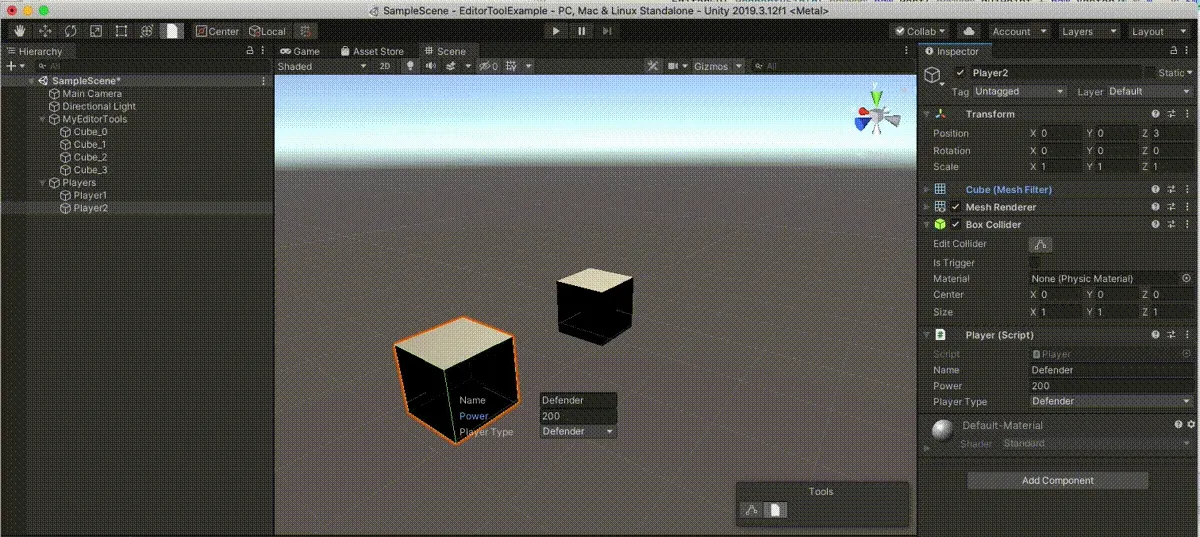Open the Shaded draw mode dropdown
This screenshot has width=1200, height=537.
321,66
